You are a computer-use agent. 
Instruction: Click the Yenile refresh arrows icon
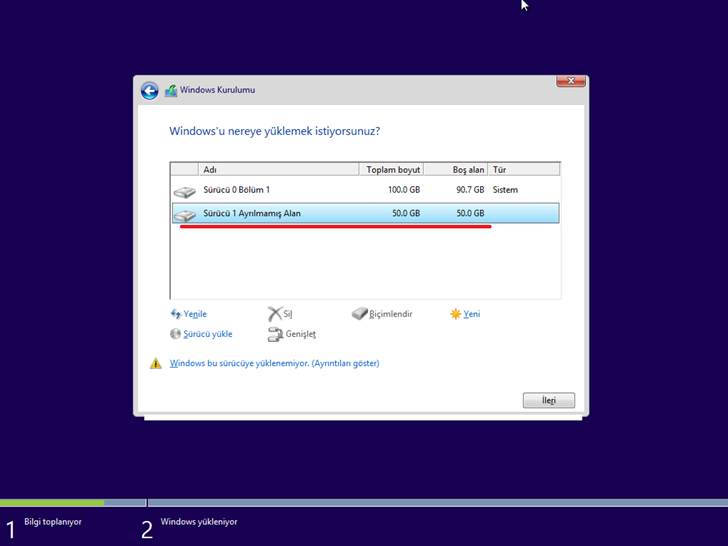click(x=176, y=314)
